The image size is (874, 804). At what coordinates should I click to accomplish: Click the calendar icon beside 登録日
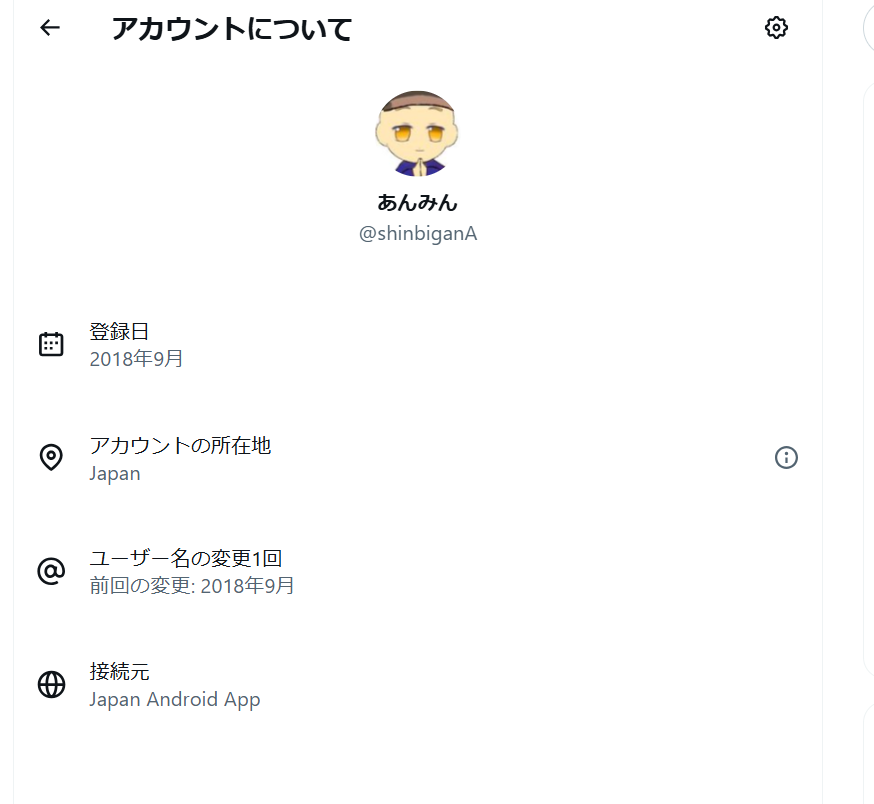click(51, 344)
